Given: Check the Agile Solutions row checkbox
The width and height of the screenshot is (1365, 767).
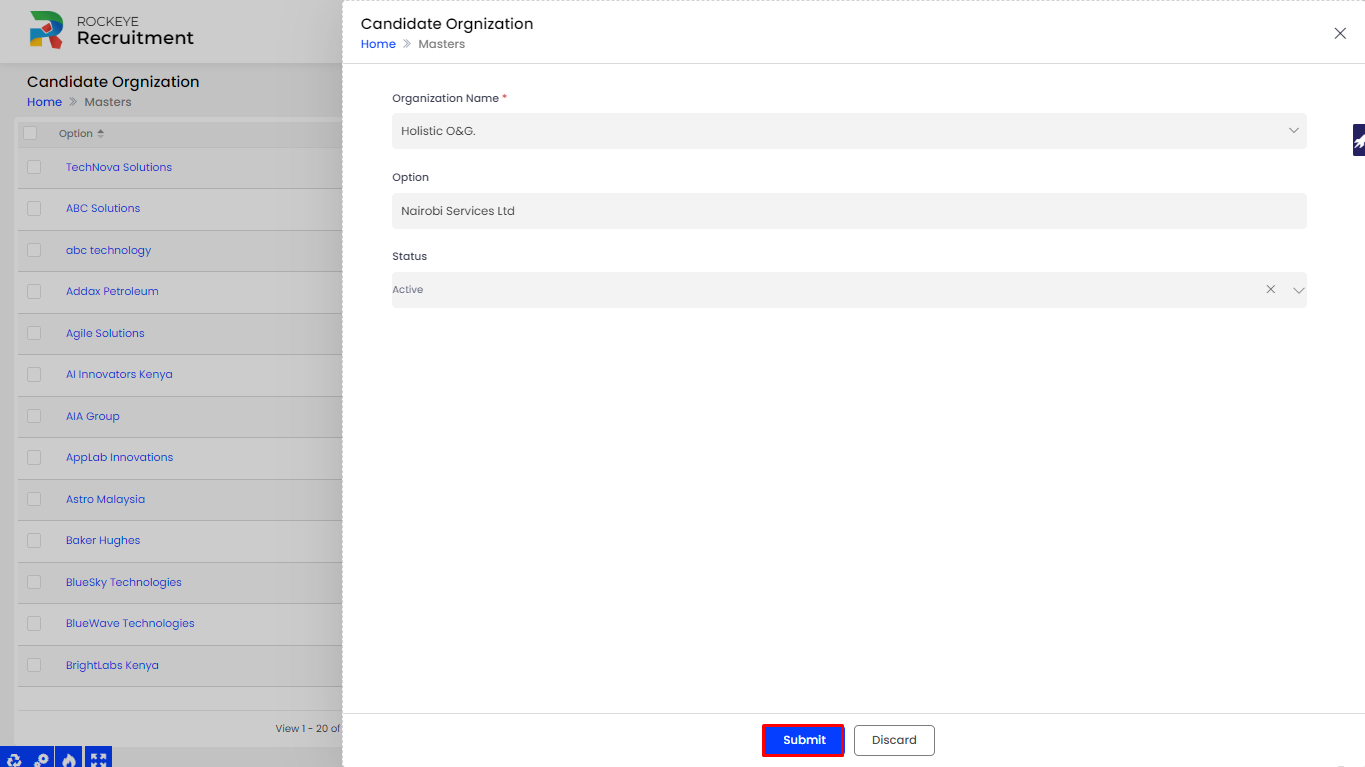Looking at the screenshot, I should [34, 333].
